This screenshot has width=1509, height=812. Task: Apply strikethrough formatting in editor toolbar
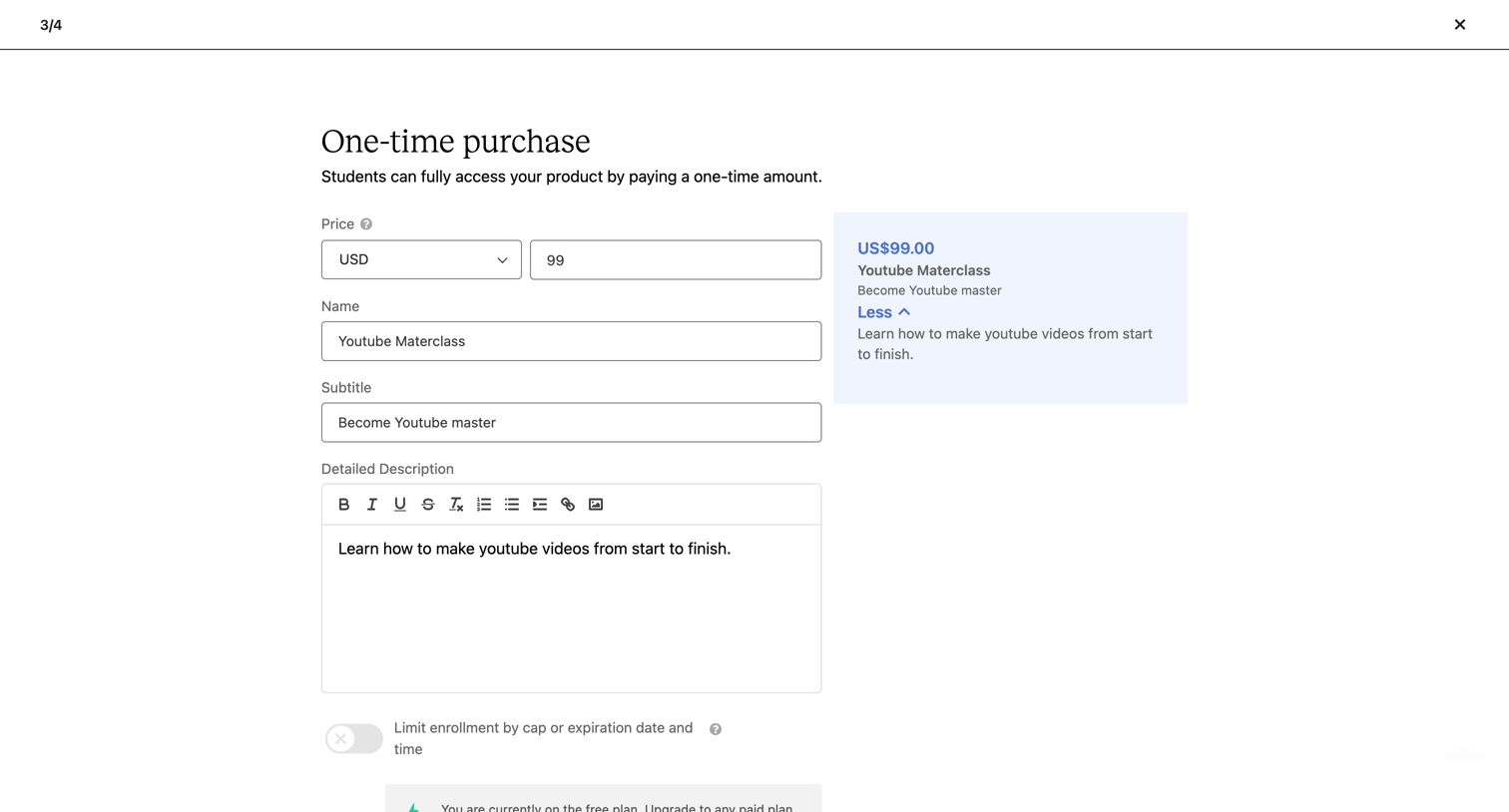click(x=427, y=505)
